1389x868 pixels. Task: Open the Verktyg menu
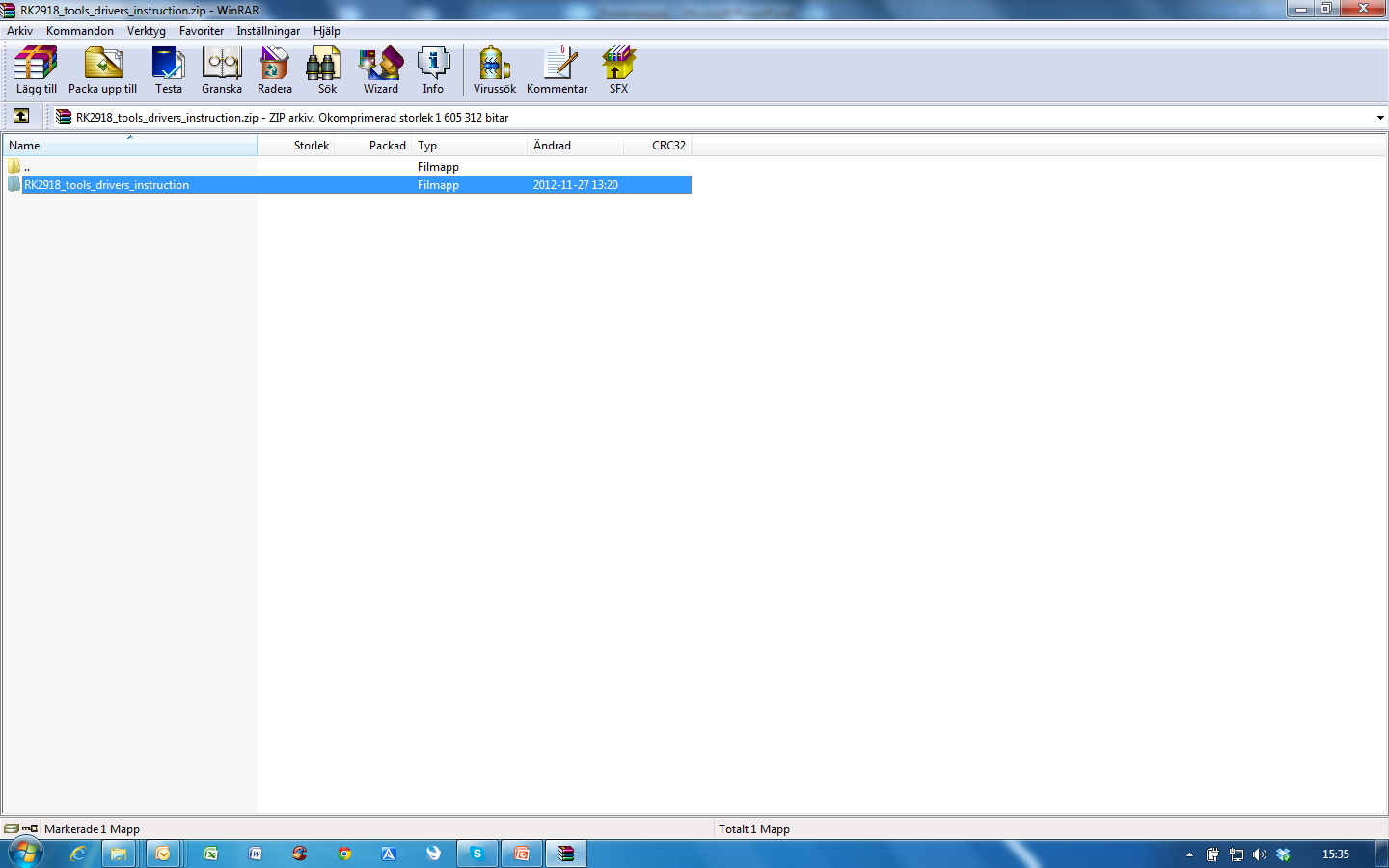point(147,31)
